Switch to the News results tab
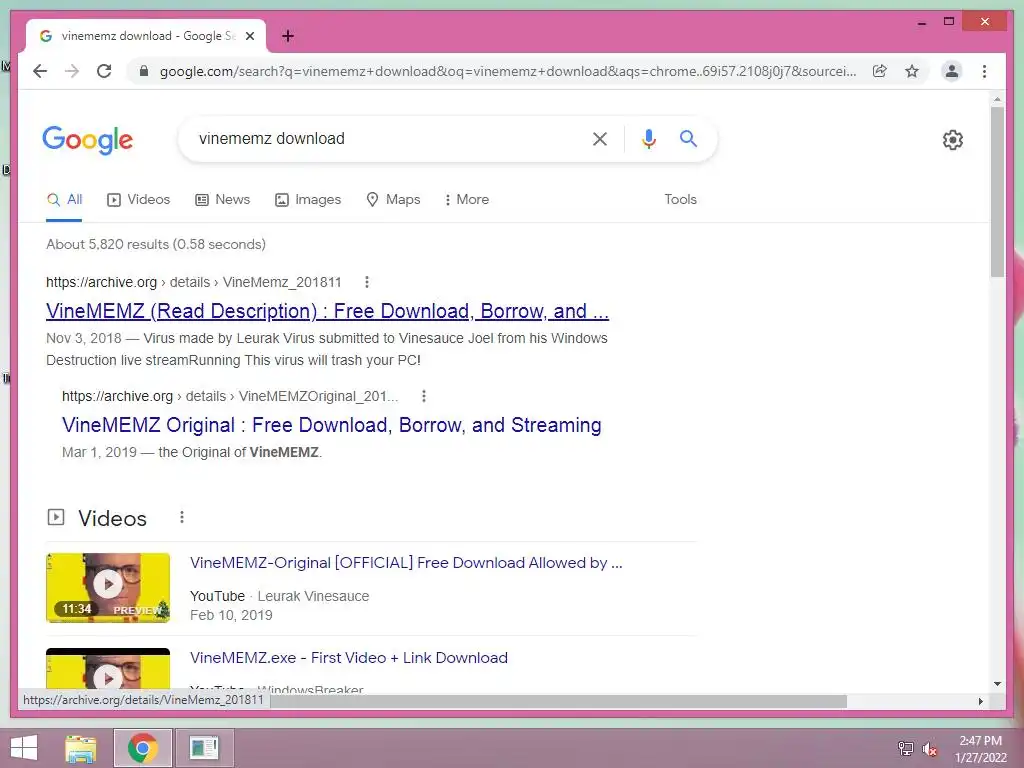This screenshot has width=1024, height=768. click(x=223, y=199)
